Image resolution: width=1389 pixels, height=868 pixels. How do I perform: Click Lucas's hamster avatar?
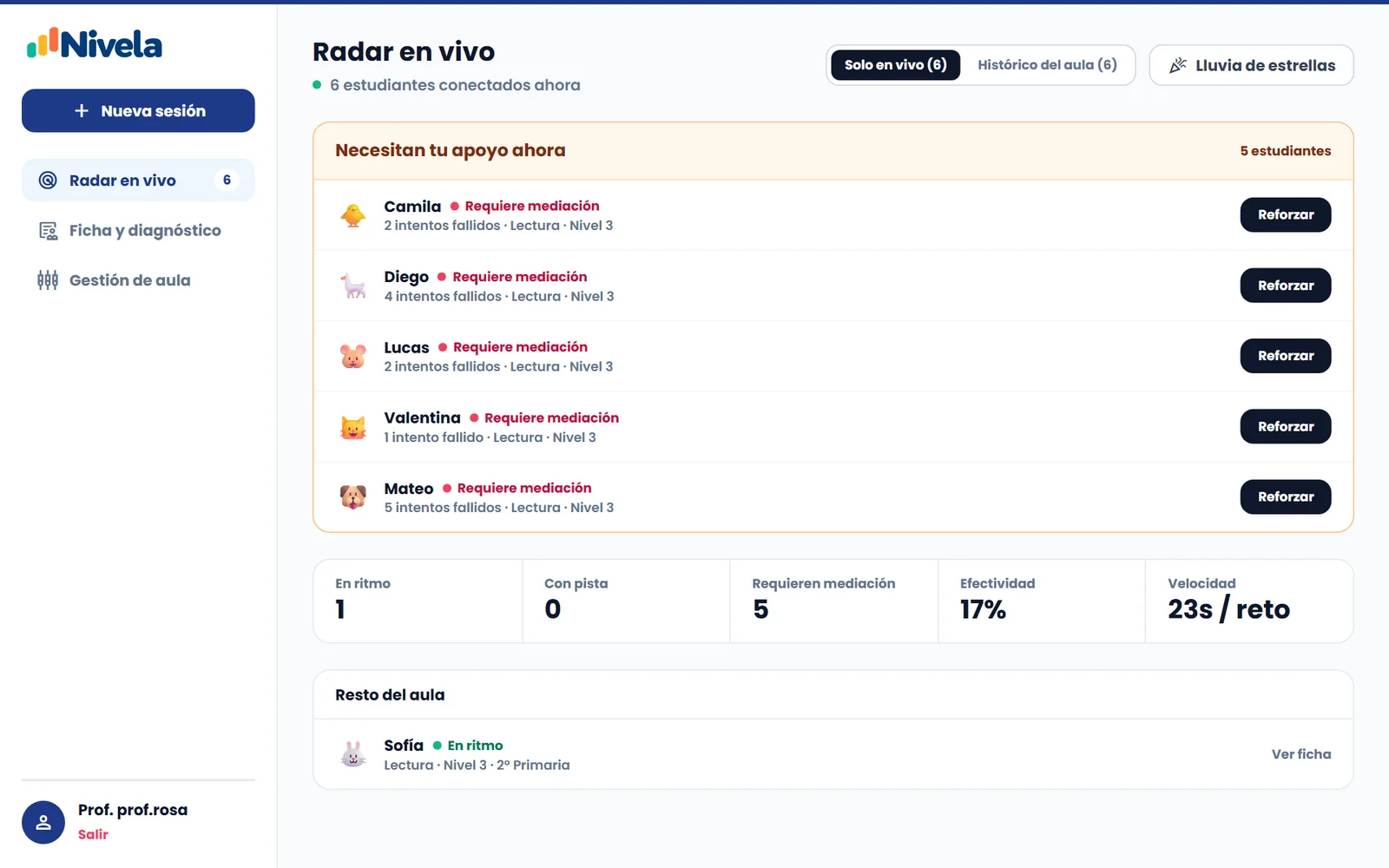pyautogui.click(x=353, y=356)
